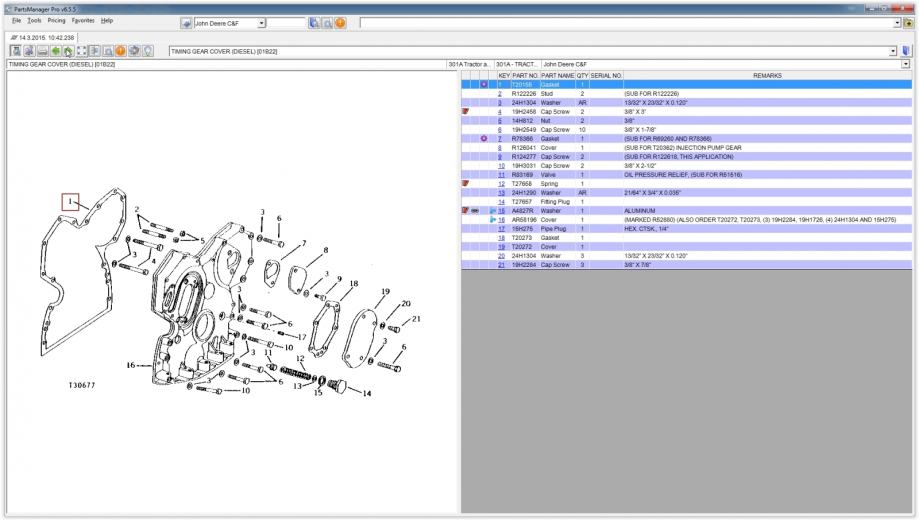Click the green back arrow toolbar icon
Viewport: 919px width, 520px height.
click(56, 51)
